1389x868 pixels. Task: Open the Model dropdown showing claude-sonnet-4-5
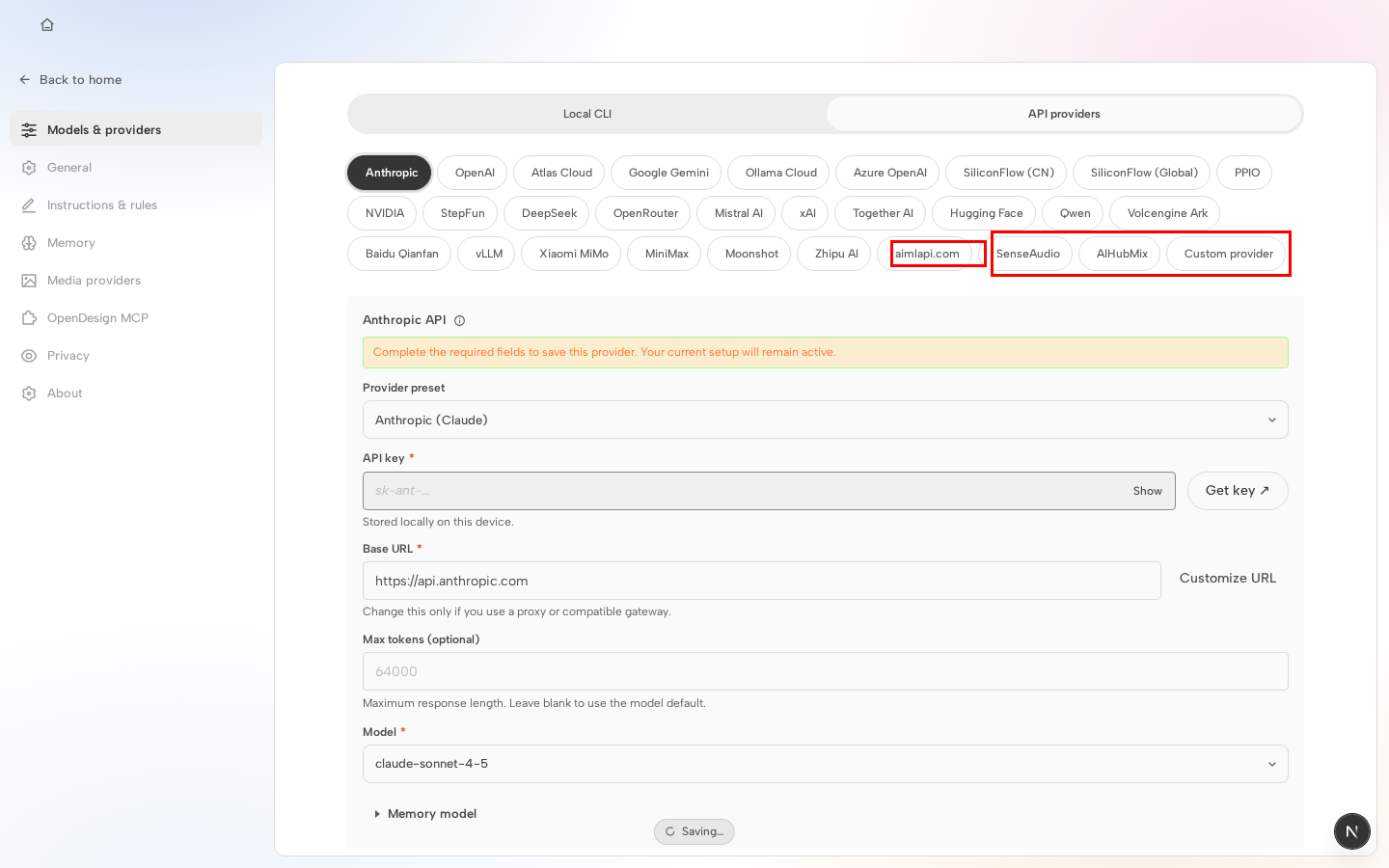(x=825, y=764)
